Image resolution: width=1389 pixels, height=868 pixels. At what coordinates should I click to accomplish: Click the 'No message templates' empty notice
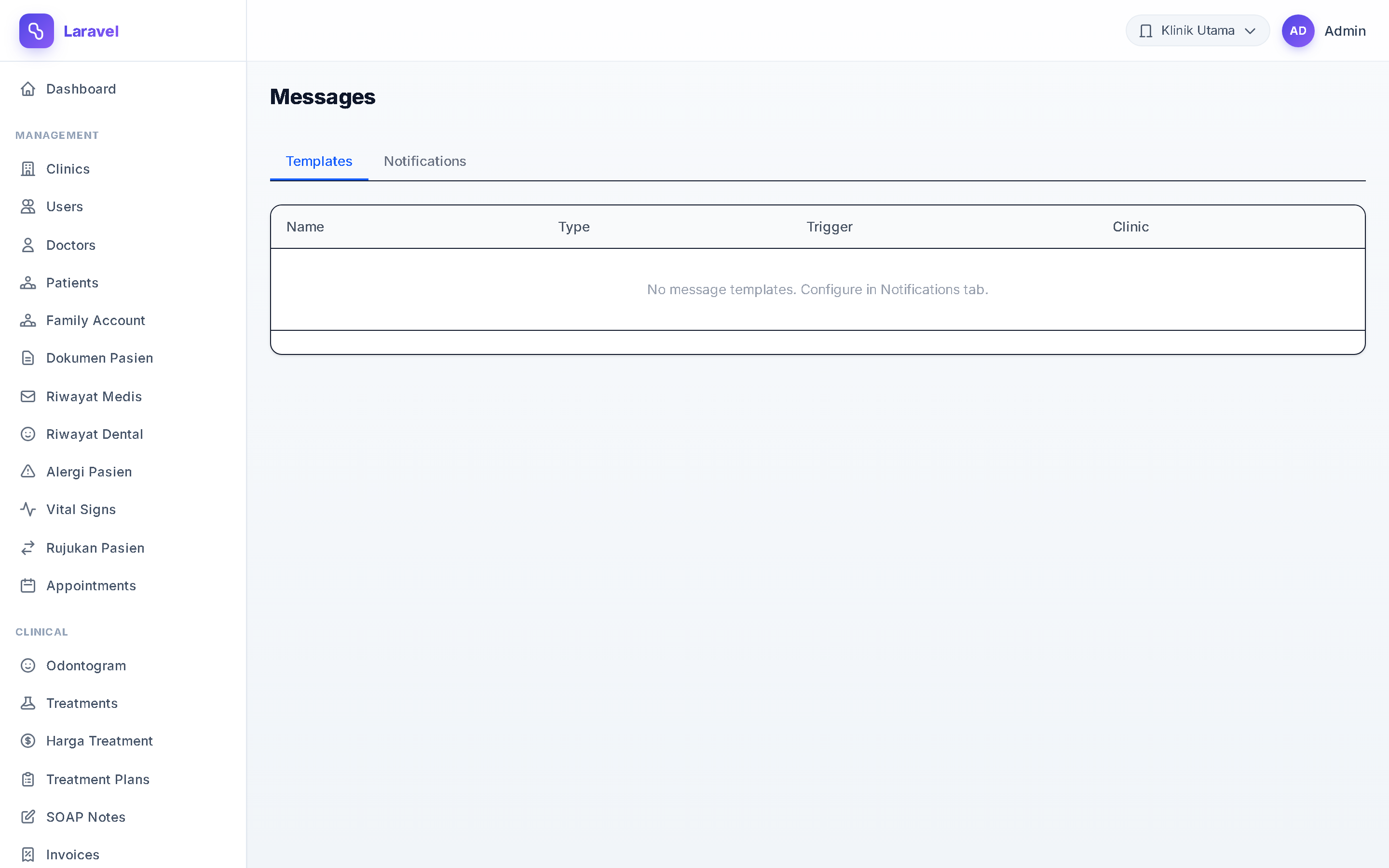(x=817, y=289)
